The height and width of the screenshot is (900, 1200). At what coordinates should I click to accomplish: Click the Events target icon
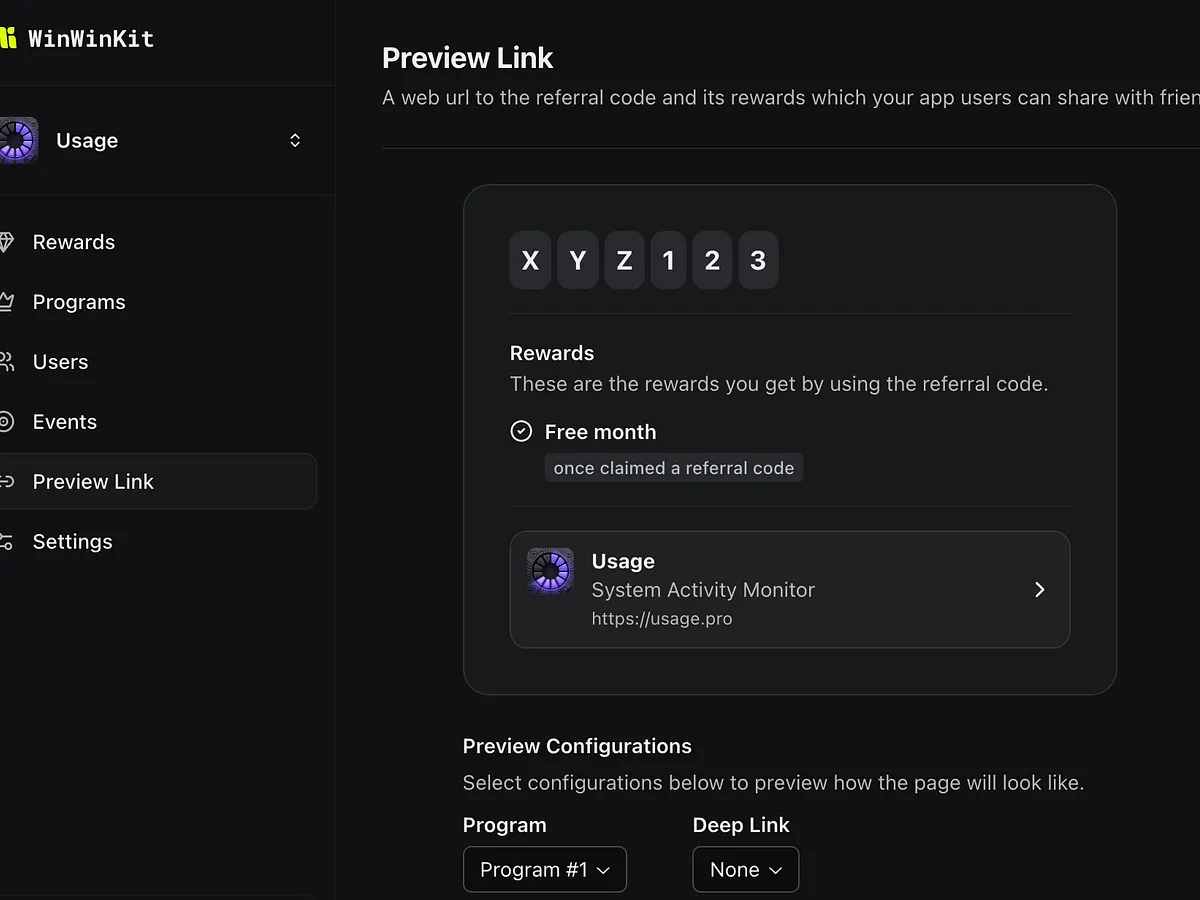click(6, 422)
